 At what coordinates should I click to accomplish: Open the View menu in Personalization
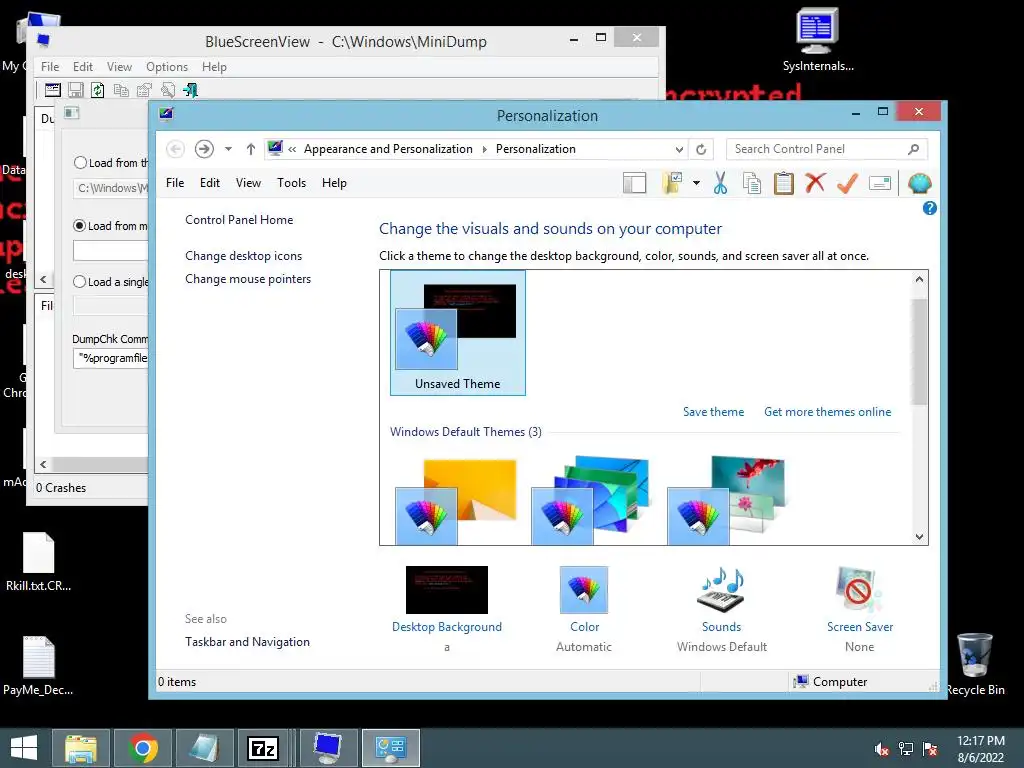[248, 183]
